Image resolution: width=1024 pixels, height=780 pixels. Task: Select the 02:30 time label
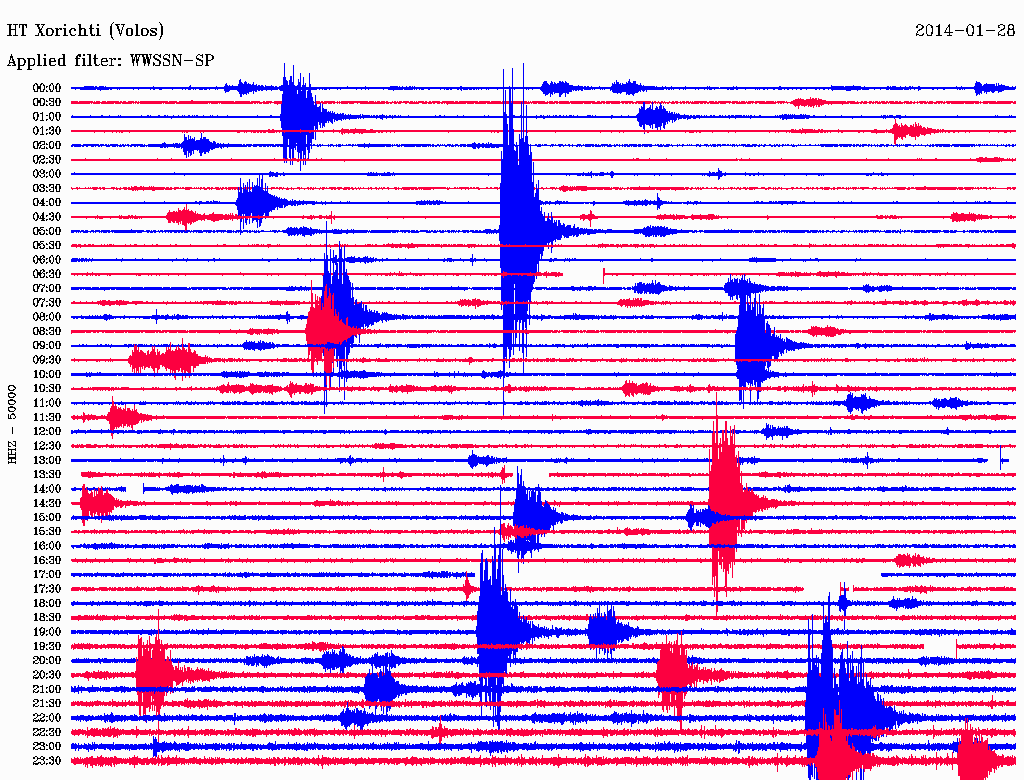tap(47, 159)
